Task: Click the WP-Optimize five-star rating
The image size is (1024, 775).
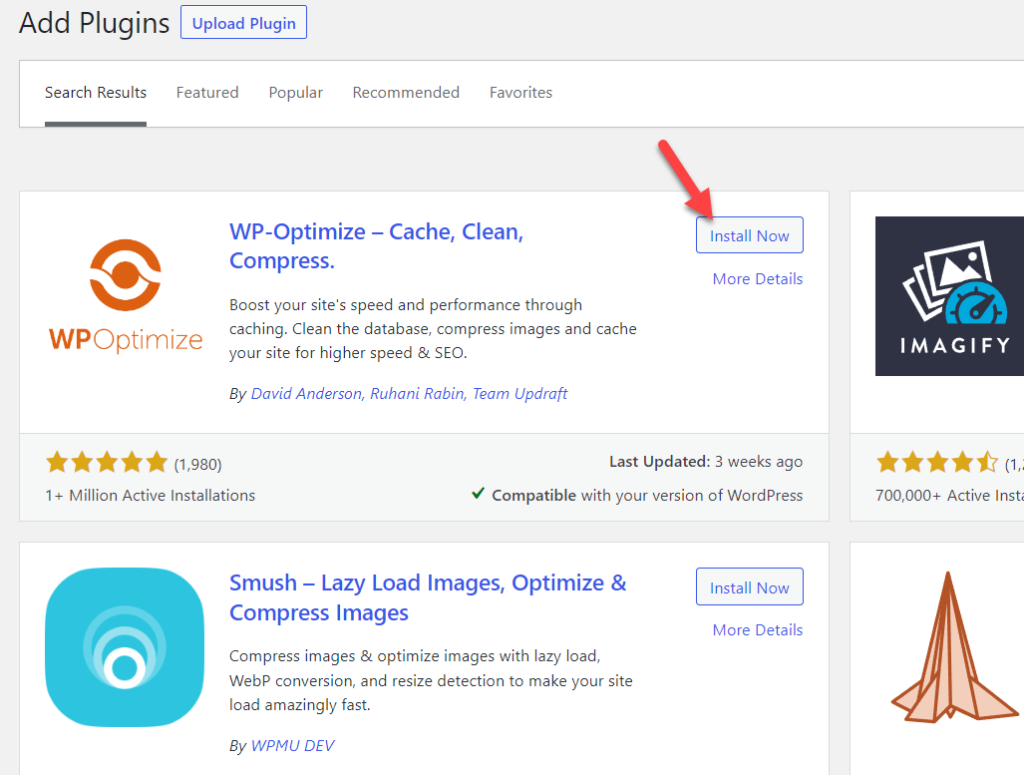Action: click(x=107, y=463)
